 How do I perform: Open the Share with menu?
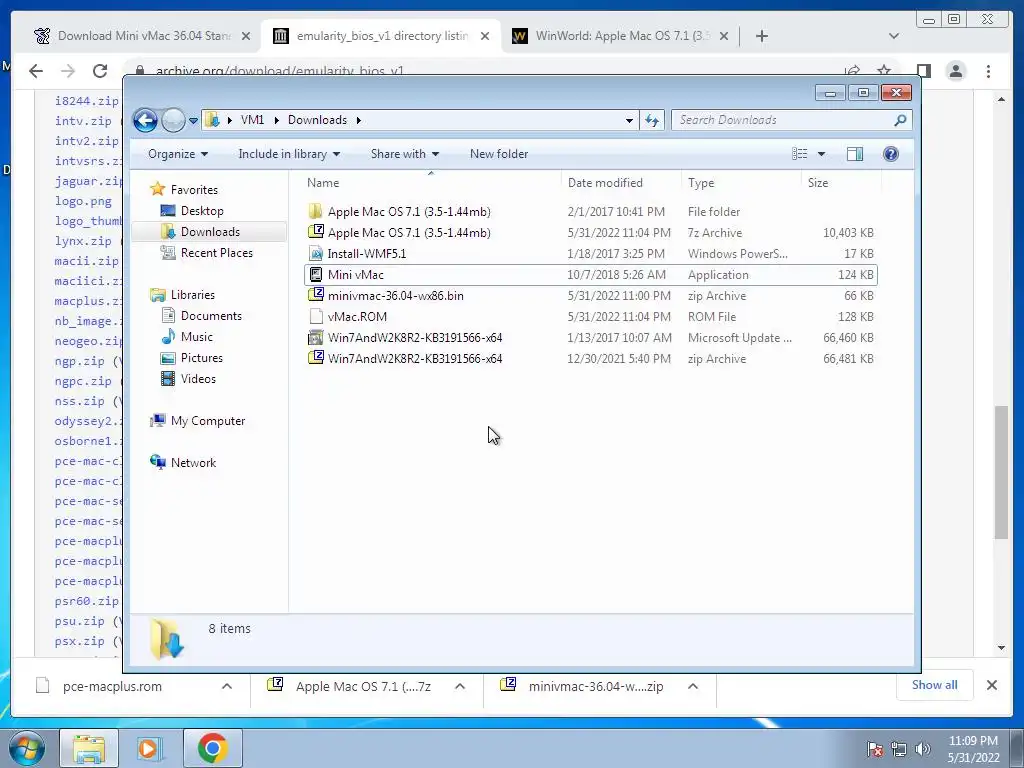click(404, 154)
